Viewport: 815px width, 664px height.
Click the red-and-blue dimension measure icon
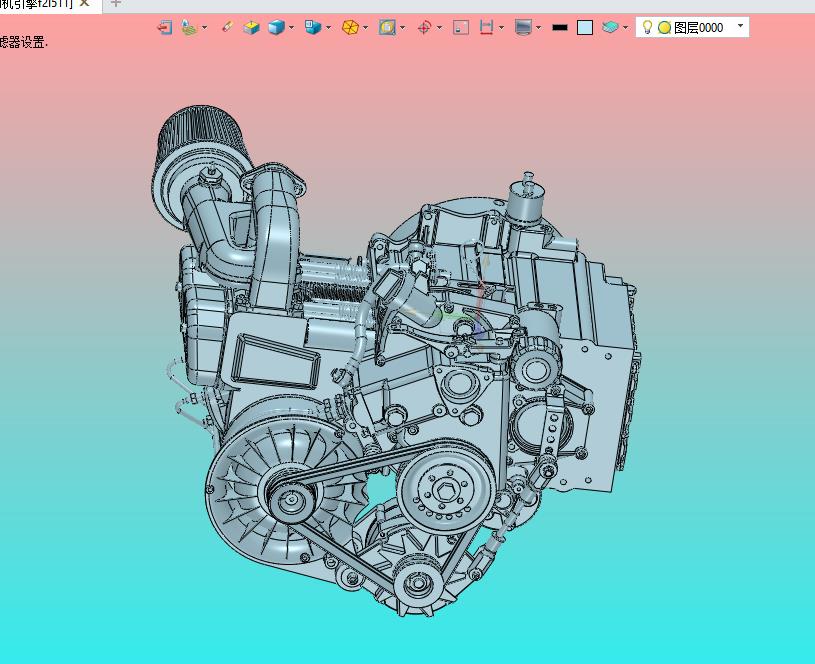click(487, 27)
